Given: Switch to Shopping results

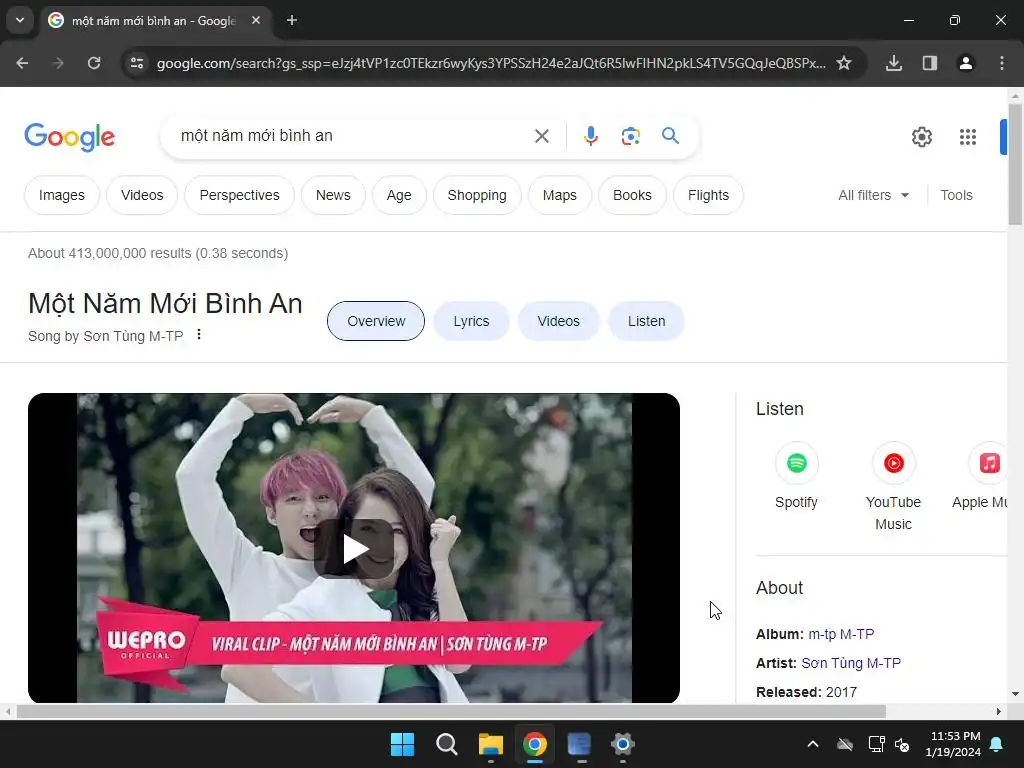Looking at the screenshot, I should [x=477, y=195].
